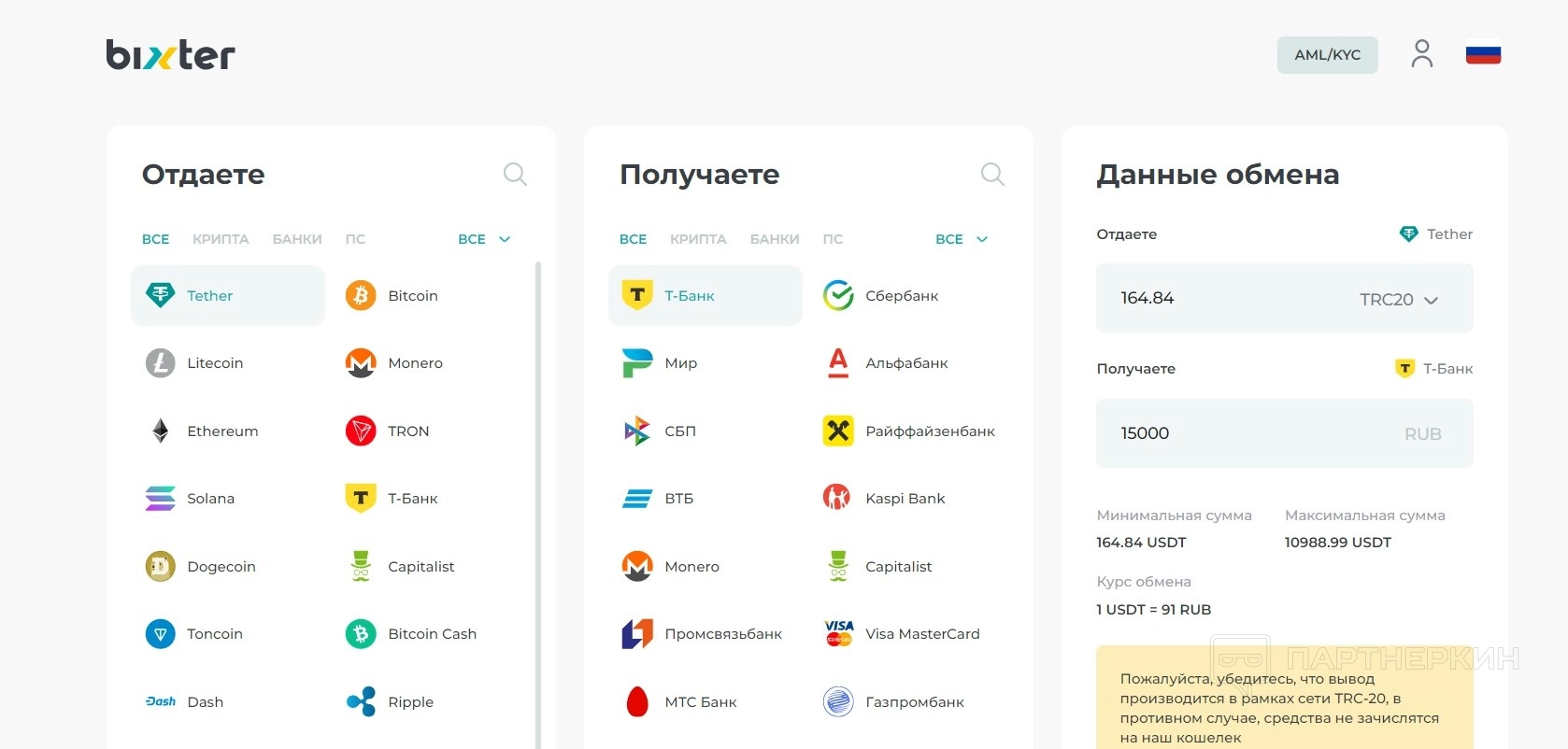1568x749 pixels.
Task: Select ВСЕ tab in Отдаете panel
Action: click(x=155, y=239)
